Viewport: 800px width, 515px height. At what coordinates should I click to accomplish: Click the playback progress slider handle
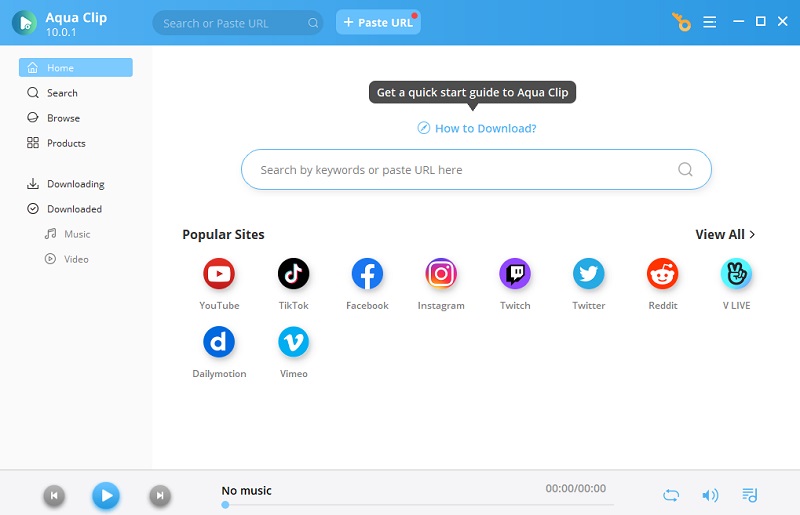pos(225,505)
